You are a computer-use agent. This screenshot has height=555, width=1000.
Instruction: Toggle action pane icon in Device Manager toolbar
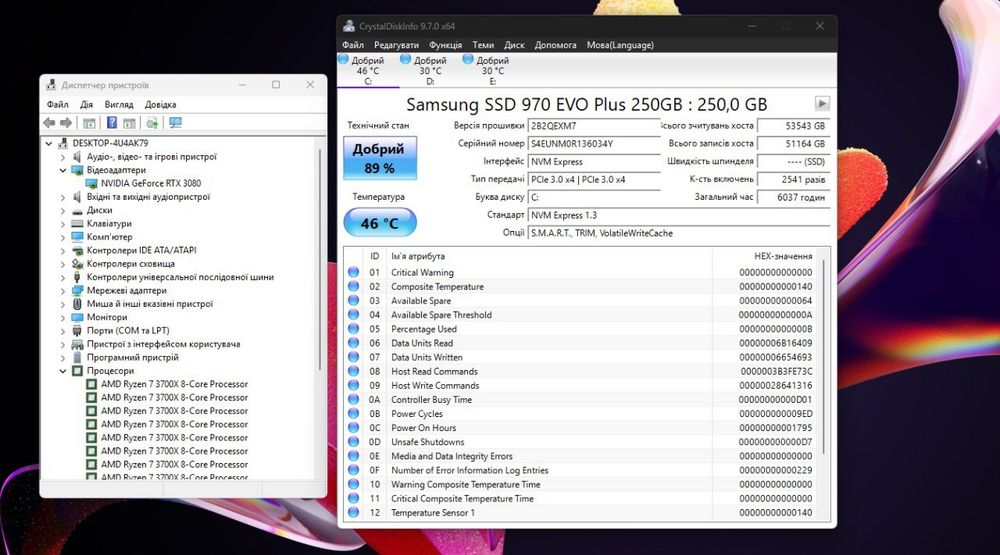click(x=129, y=122)
